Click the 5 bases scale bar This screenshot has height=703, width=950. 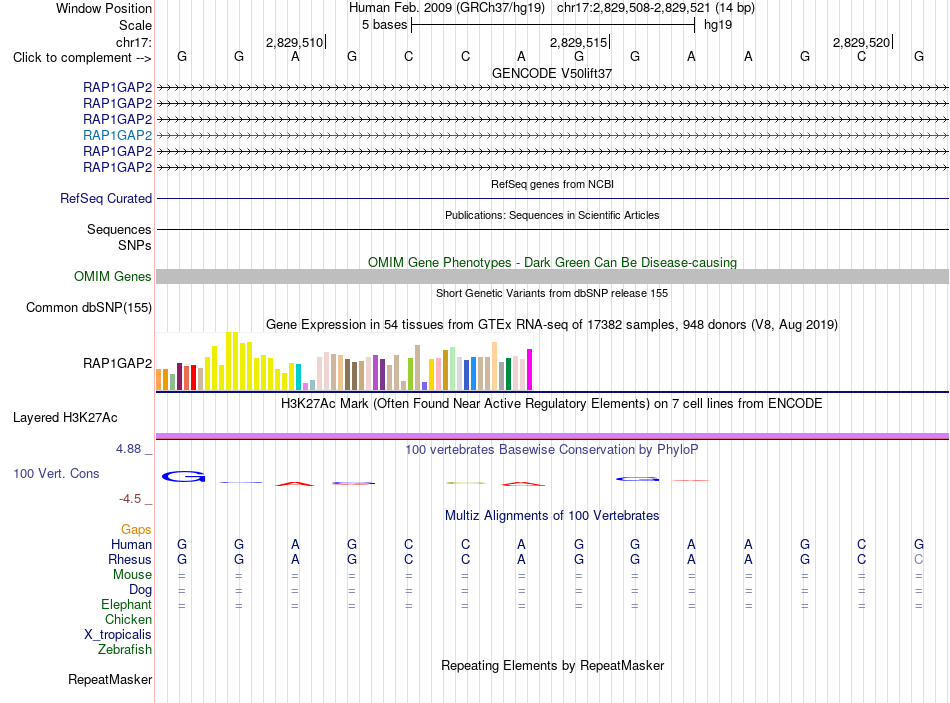[x=553, y=25]
